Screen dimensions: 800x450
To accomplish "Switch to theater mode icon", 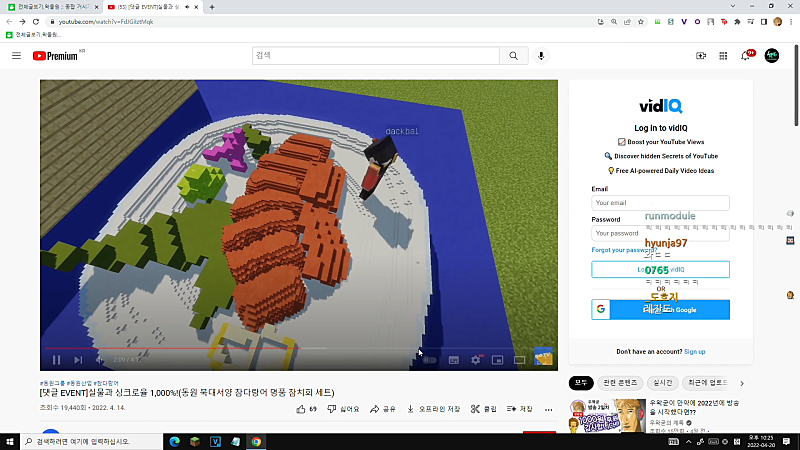I will click(x=519, y=360).
